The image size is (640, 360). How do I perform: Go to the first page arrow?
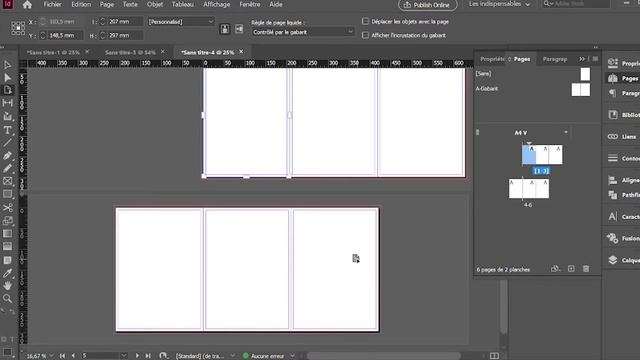(x=62, y=356)
